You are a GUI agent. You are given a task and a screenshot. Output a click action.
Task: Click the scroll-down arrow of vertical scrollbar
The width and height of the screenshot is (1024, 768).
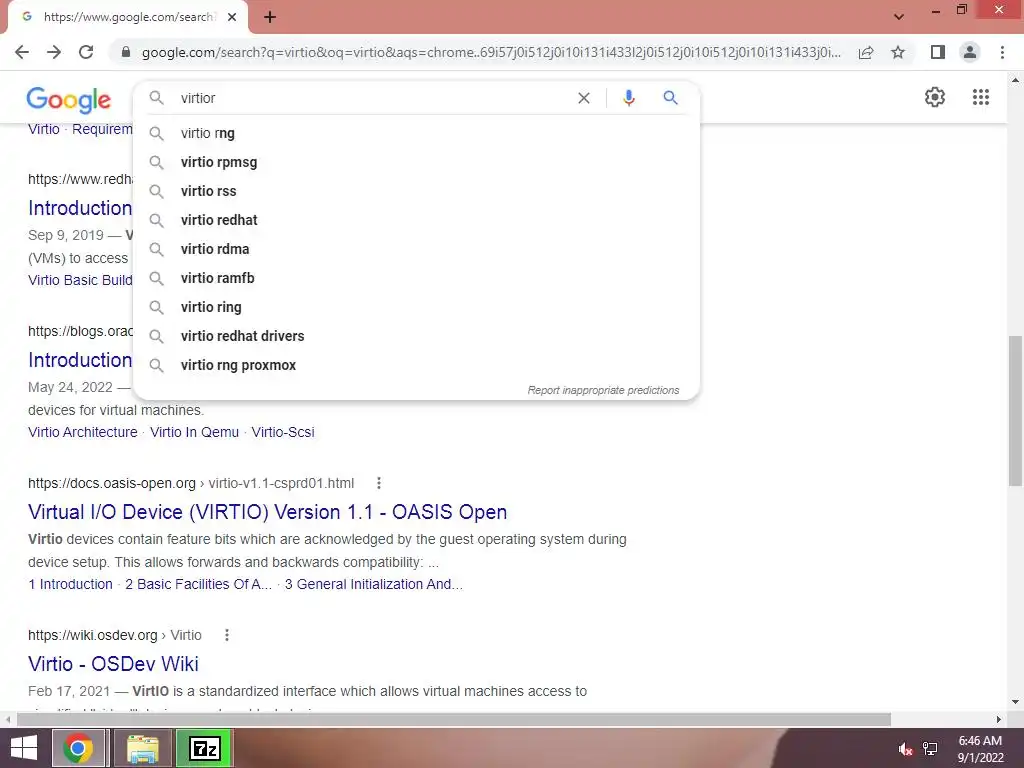click(x=1015, y=702)
